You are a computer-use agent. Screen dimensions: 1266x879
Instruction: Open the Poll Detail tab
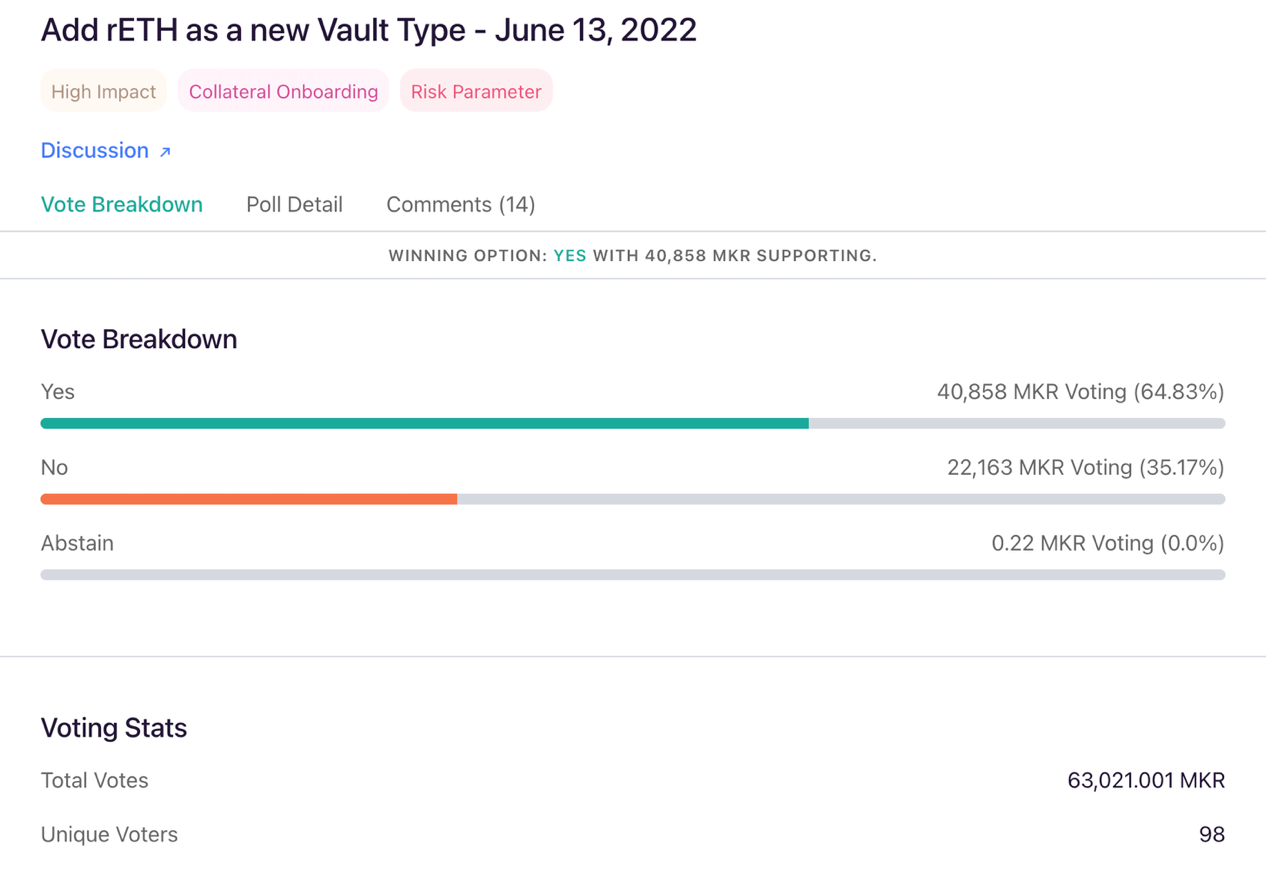[294, 205]
